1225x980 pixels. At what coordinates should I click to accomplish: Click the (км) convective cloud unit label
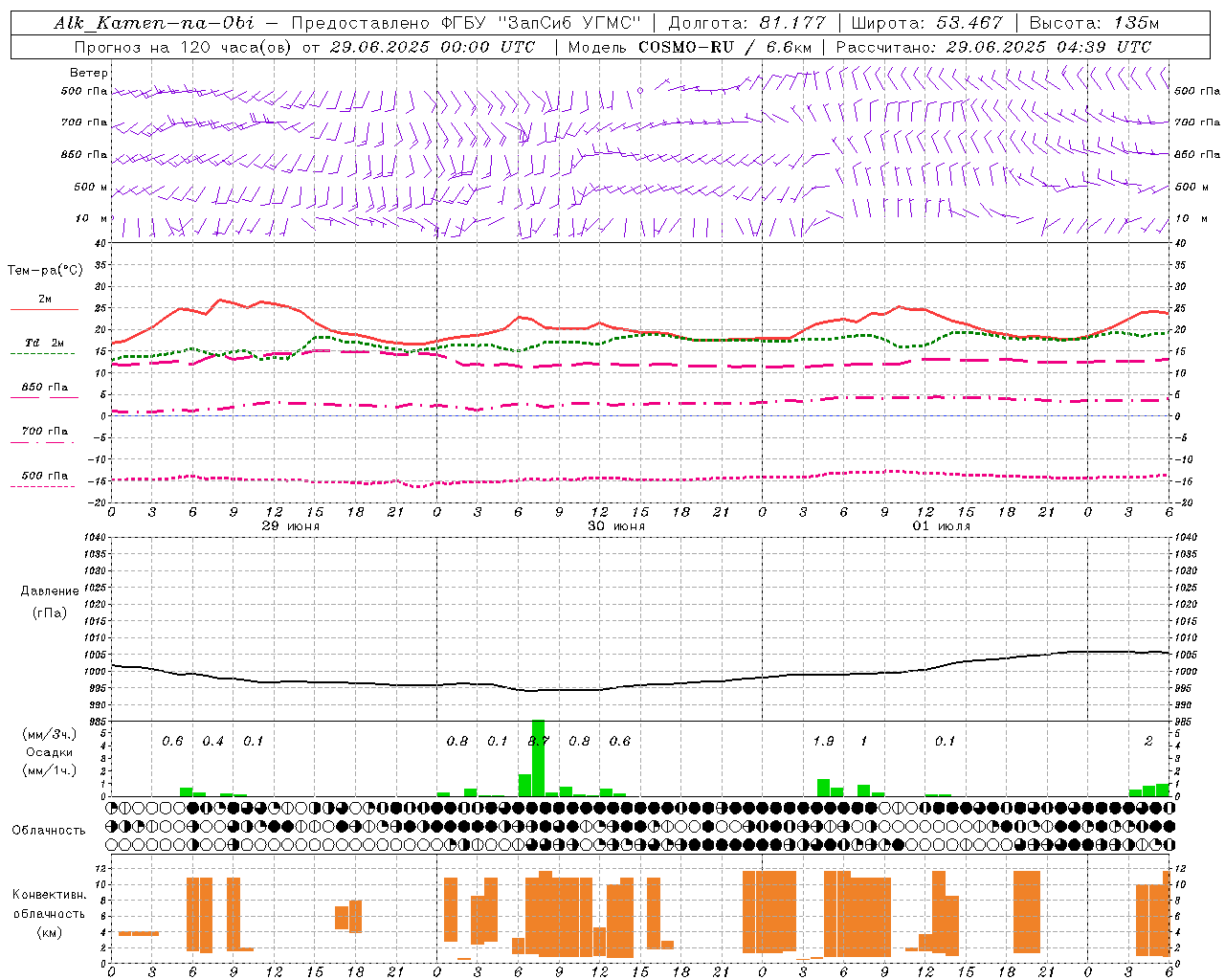(x=49, y=932)
